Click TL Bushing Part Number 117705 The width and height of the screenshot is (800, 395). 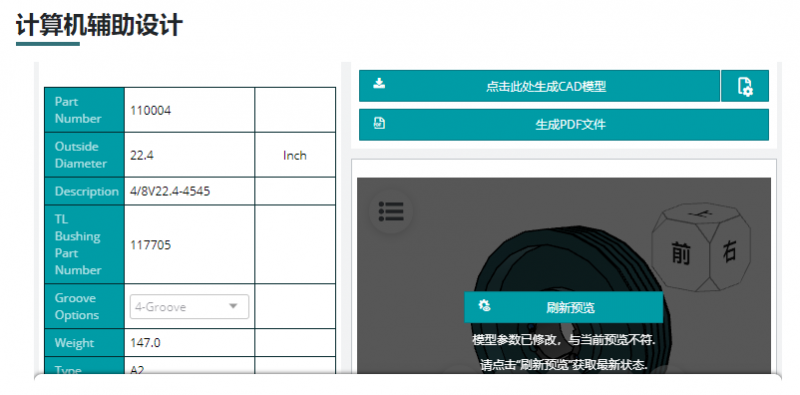[x=151, y=245]
